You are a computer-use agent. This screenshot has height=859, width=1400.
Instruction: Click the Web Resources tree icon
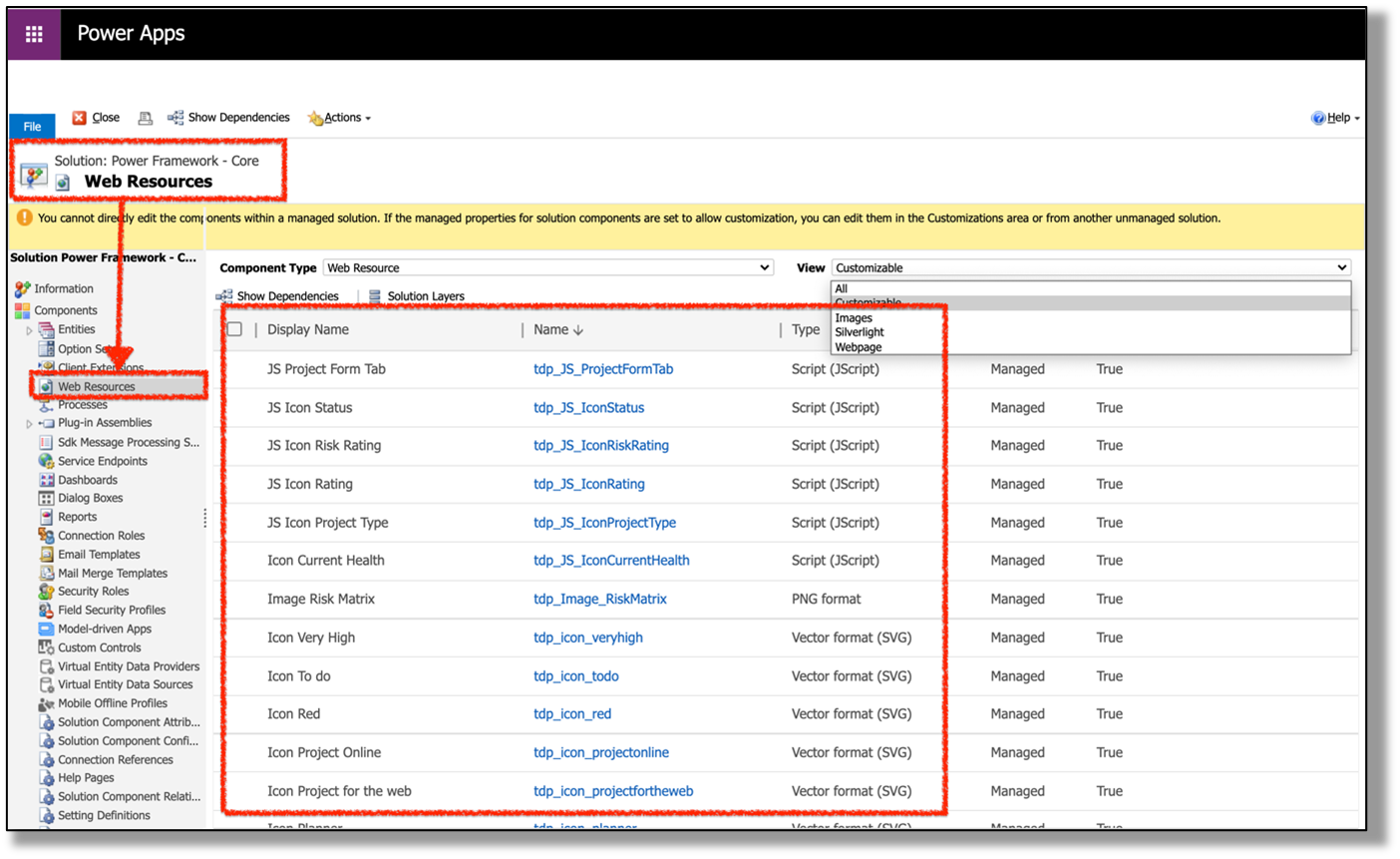click(x=46, y=386)
